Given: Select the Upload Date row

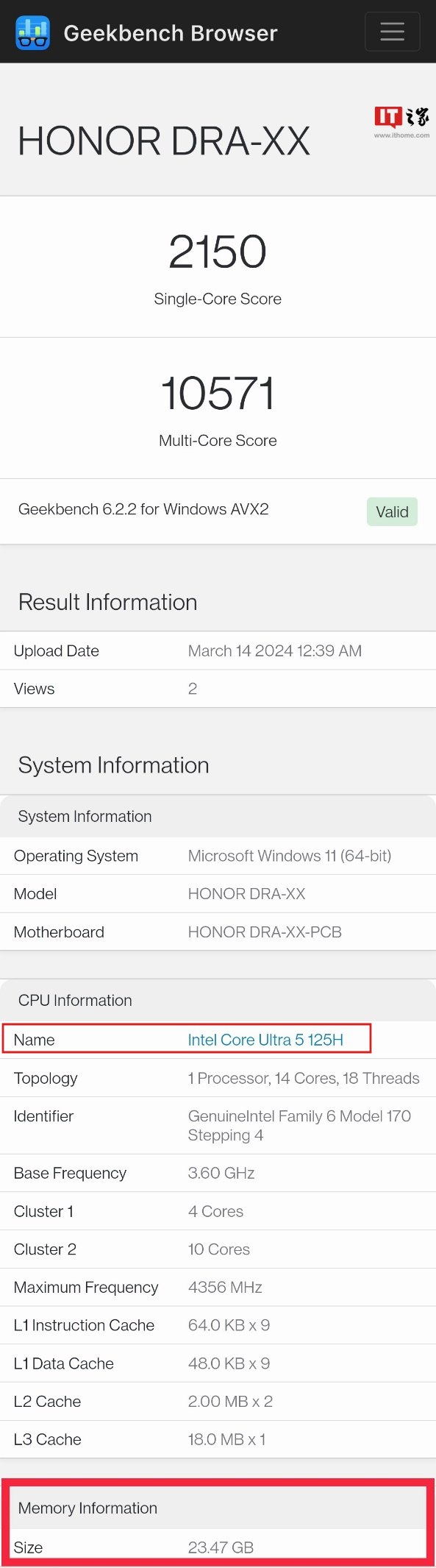Looking at the screenshot, I should 218,651.
